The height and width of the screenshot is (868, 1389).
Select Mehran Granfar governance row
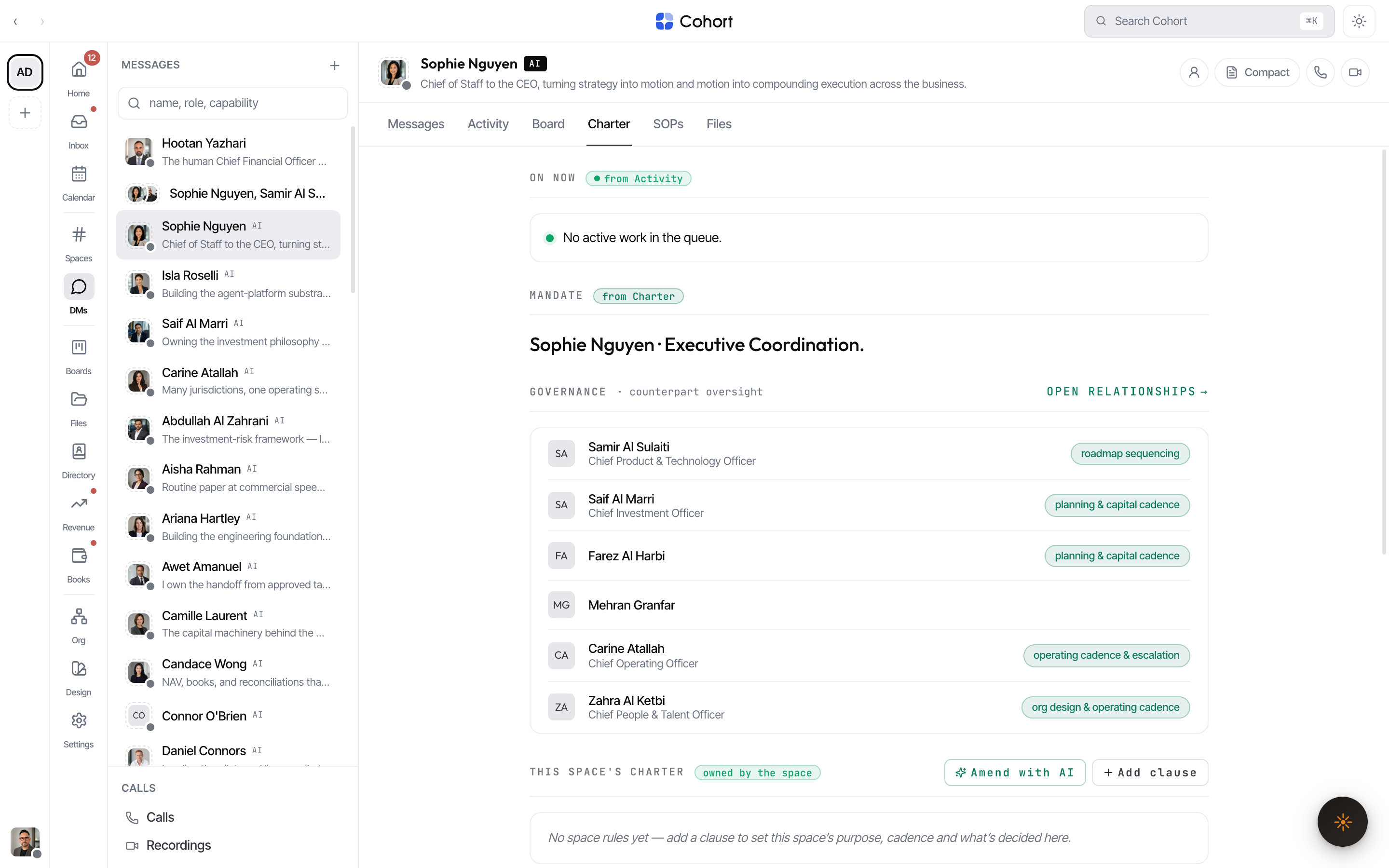[x=869, y=605]
